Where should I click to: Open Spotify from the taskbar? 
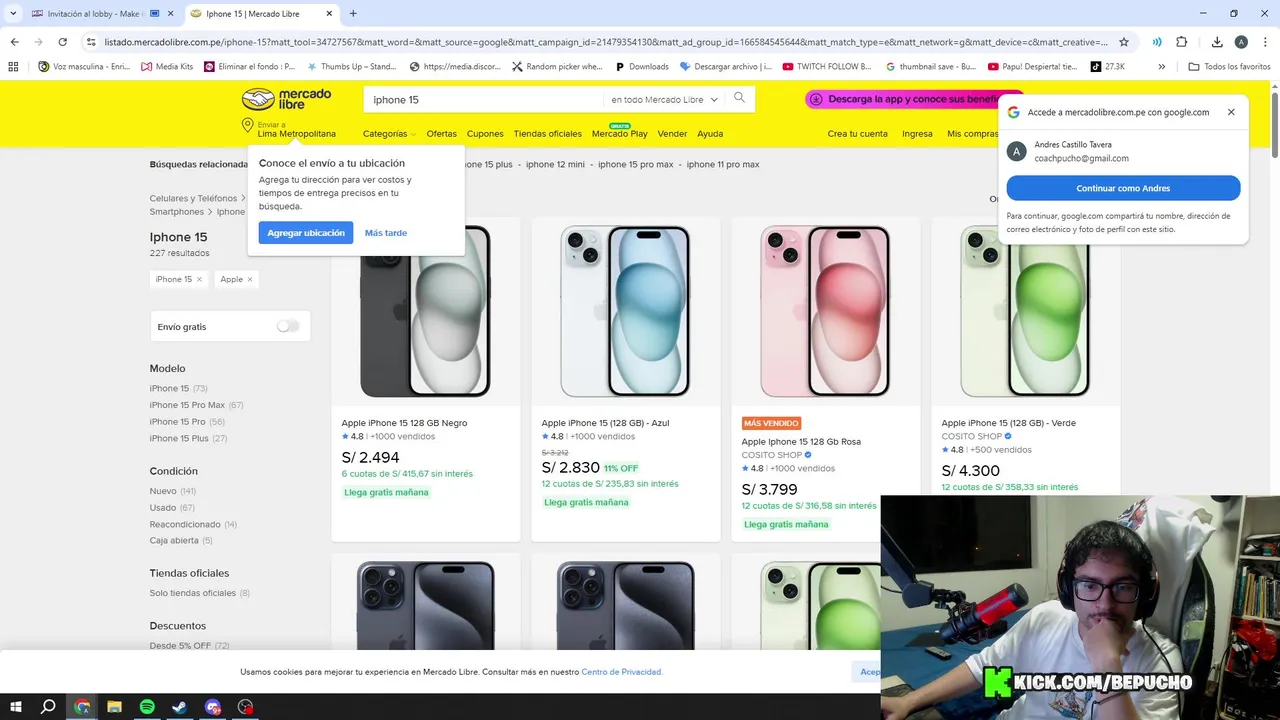tap(147, 707)
